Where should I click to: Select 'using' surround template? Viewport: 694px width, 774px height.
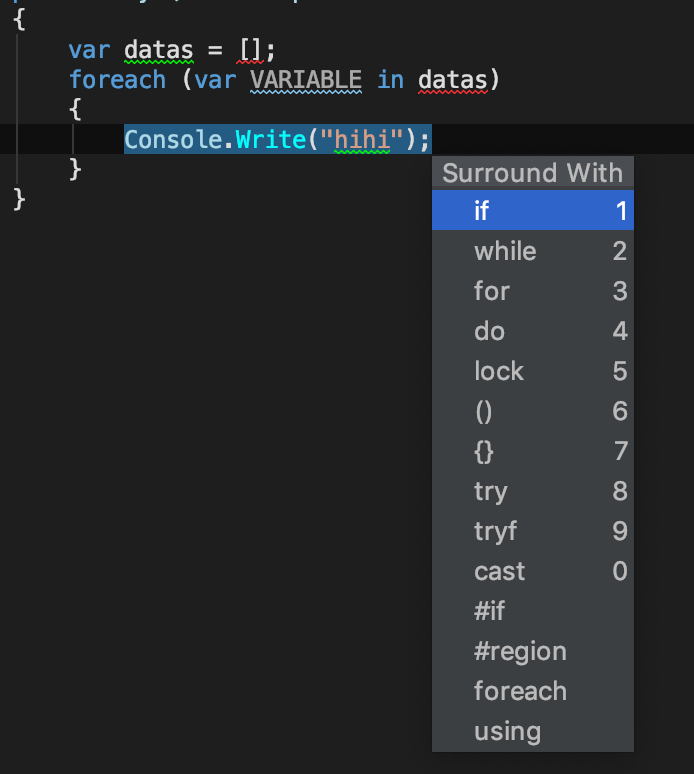coord(531,731)
